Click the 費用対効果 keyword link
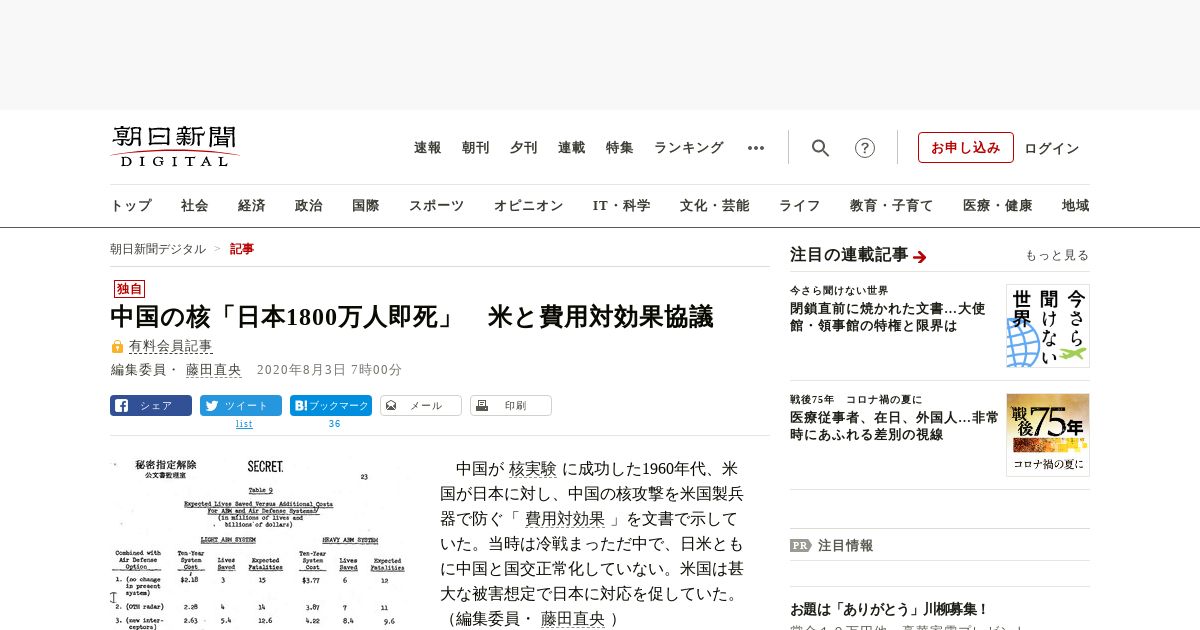Image resolution: width=1200 pixels, height=630 pixels. click(565, 519)
